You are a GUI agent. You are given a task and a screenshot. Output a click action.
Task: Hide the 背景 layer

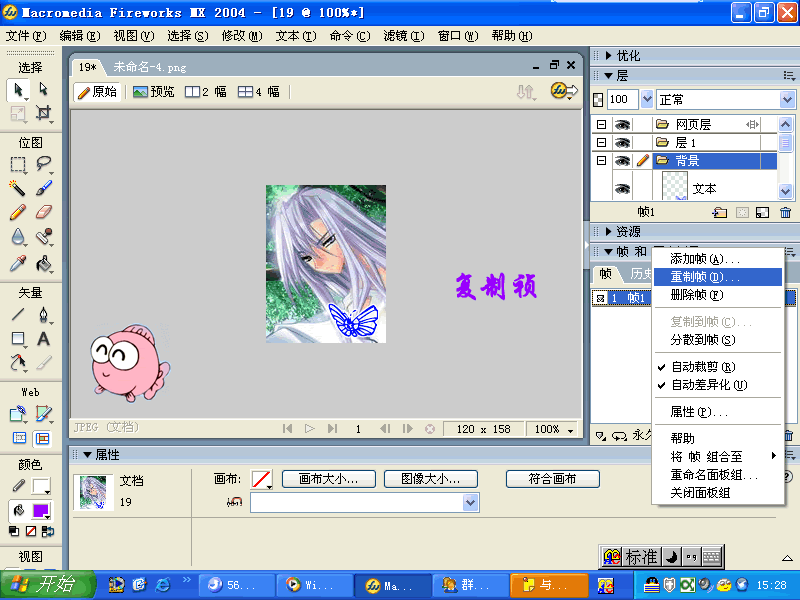click(622, 161)
